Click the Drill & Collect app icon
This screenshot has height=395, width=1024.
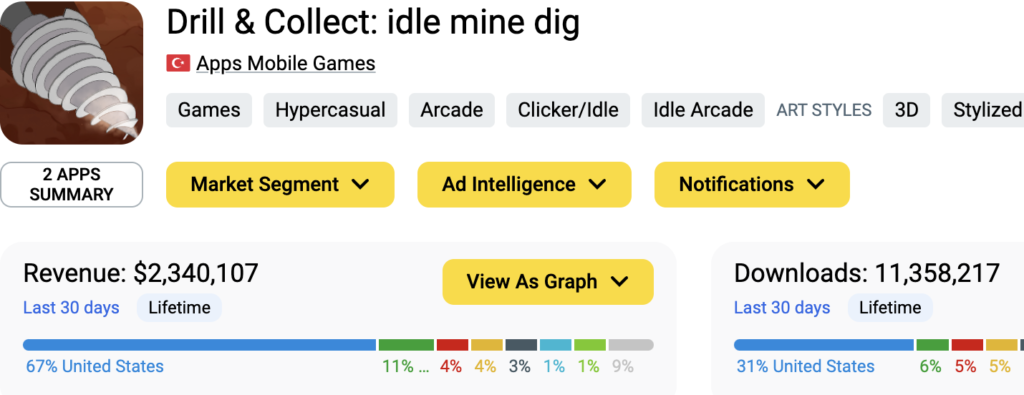pos(71,72)
